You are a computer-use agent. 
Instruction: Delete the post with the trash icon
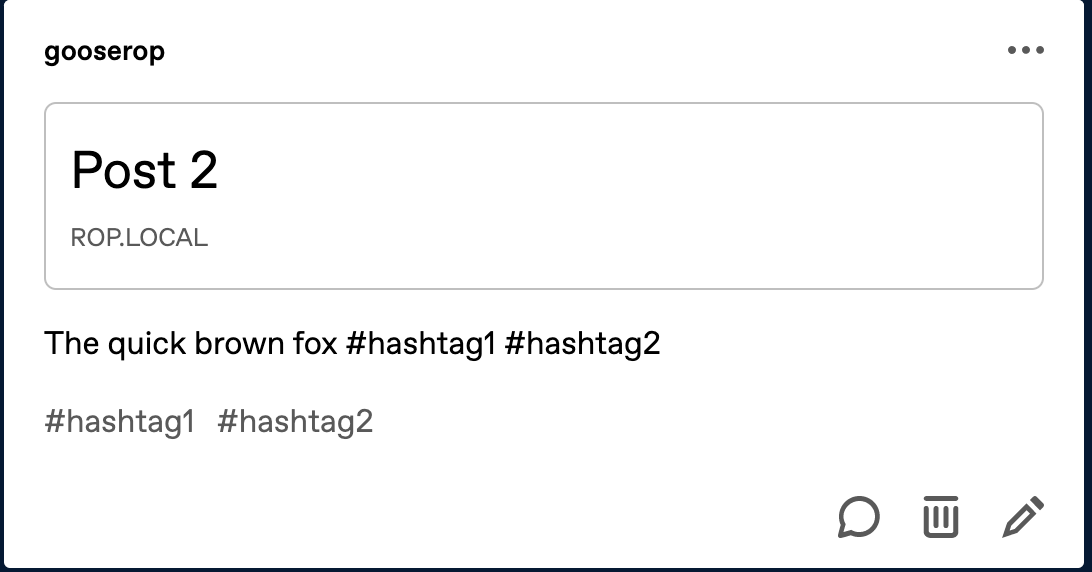(940, 516)
